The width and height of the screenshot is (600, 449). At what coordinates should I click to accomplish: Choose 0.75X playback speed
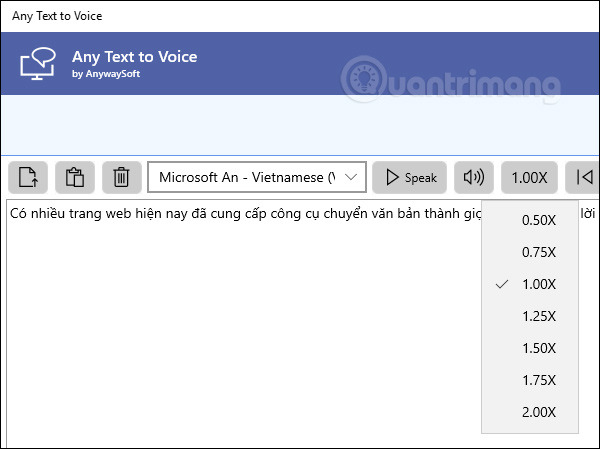tap(530, 252)
